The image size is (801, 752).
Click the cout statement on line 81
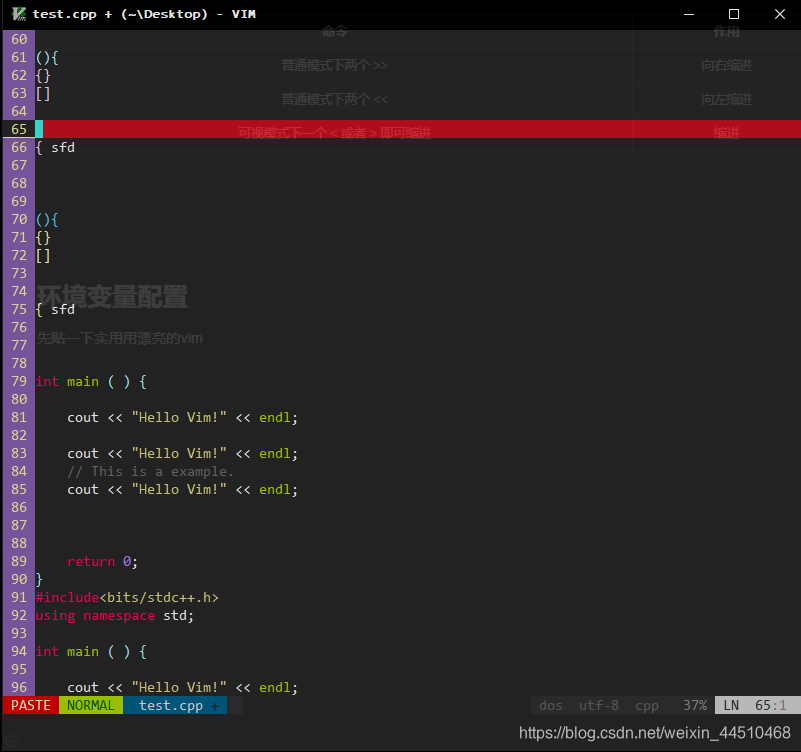(182, 417)
